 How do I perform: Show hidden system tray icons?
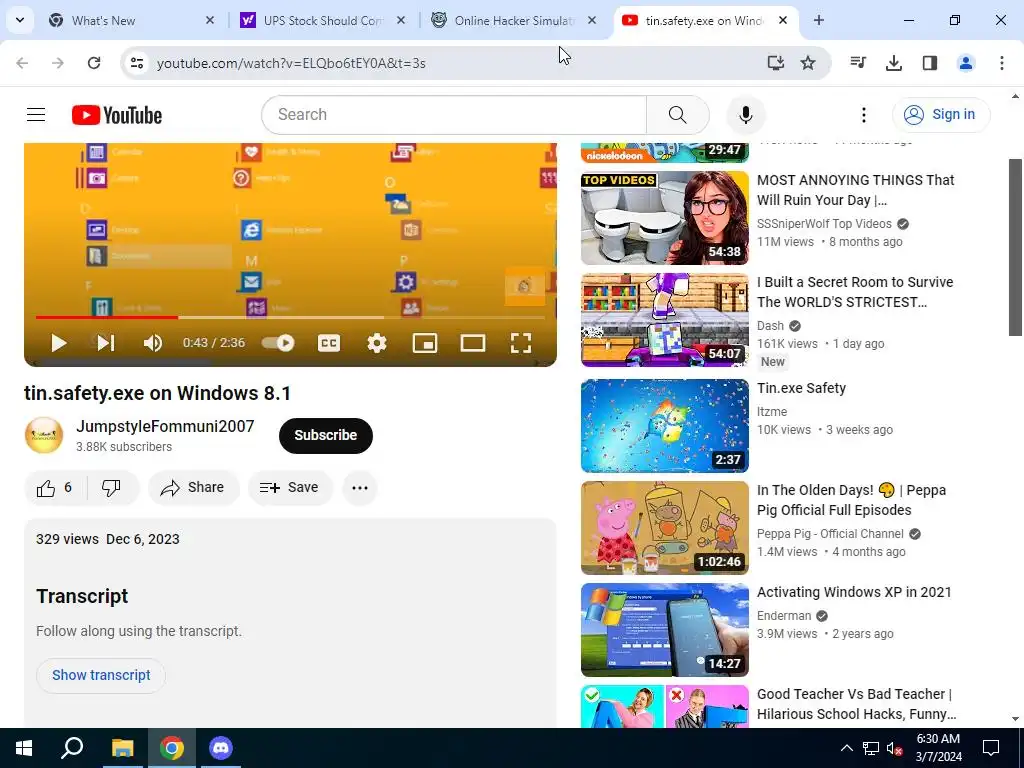click(846, 748)
